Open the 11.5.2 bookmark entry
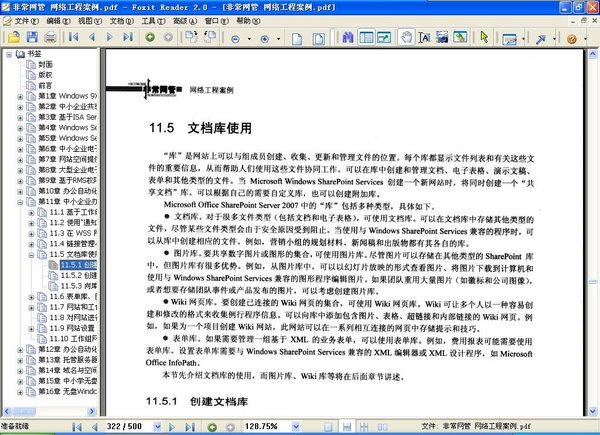 pos(78,275)
